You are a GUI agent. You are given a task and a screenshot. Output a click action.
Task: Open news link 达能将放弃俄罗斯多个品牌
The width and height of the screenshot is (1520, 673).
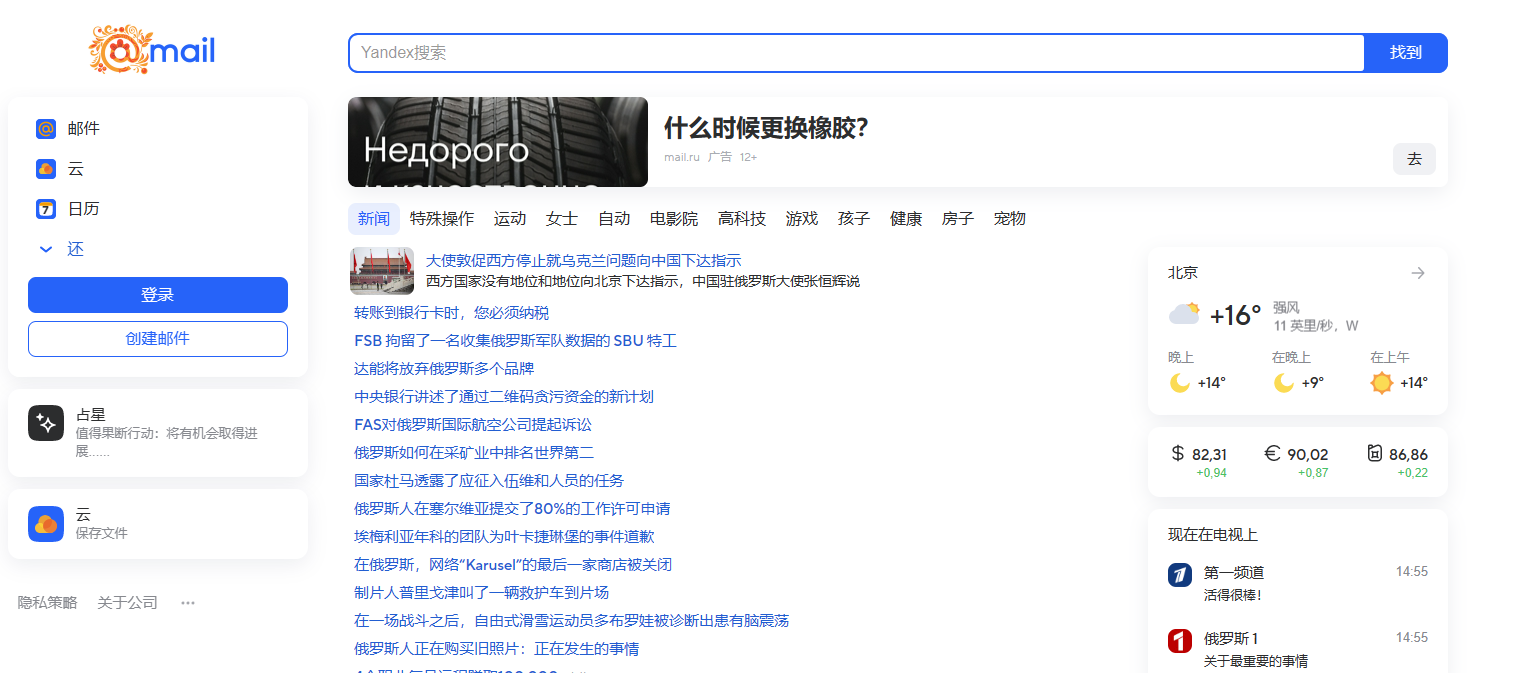coord(444,369)
